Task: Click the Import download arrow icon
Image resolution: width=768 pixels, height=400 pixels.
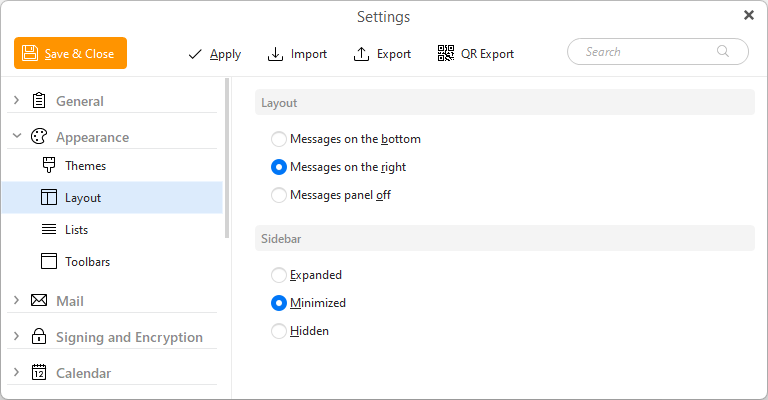Action: coord(275,54)
